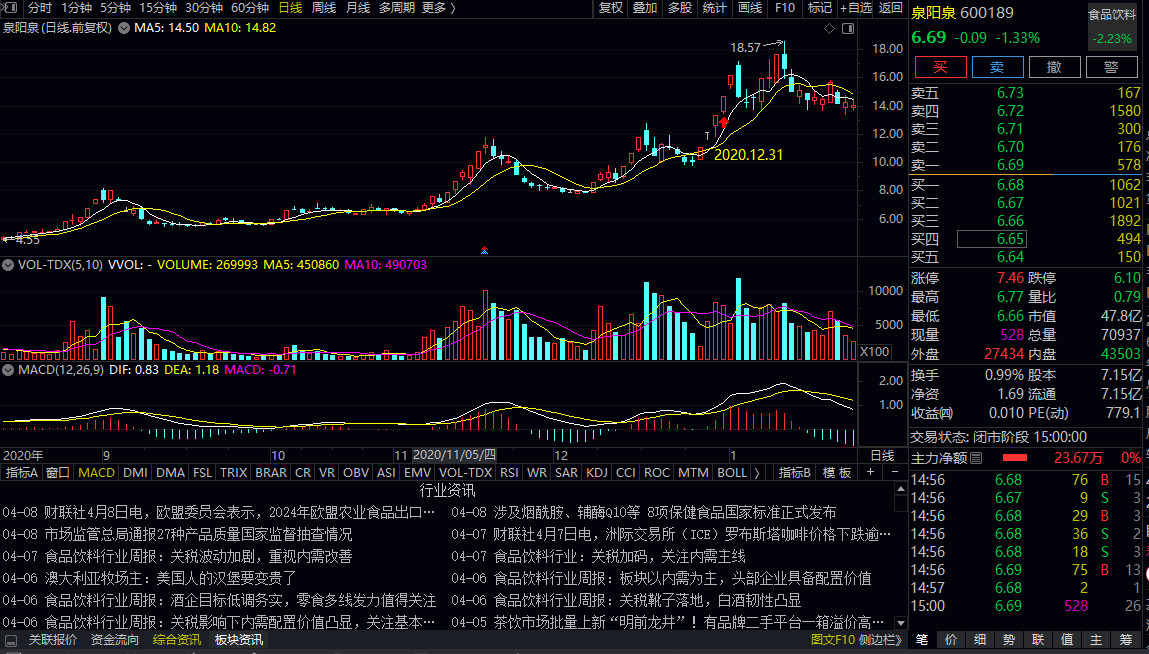Click 返回 back button
1149x654 pixels.
890,8
